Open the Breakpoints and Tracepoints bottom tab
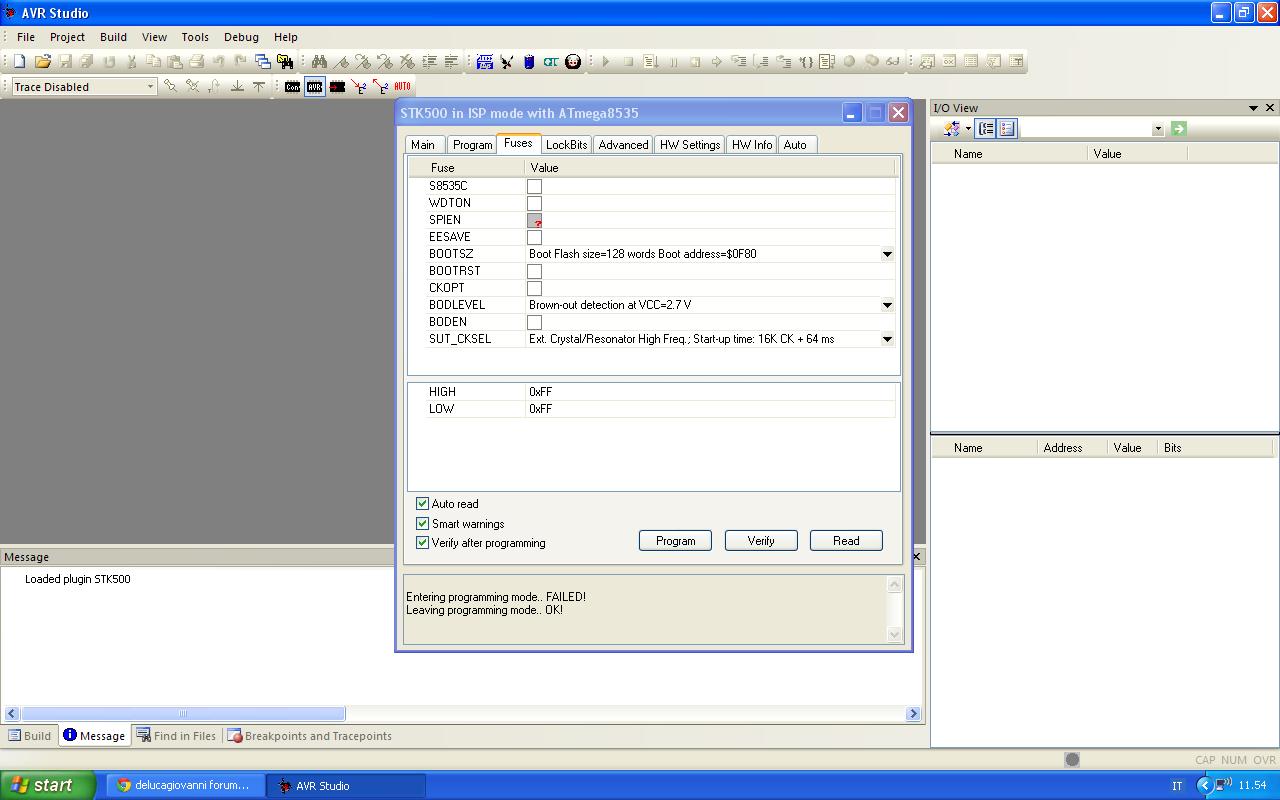This screenshot has height=800, width=1280. pos(309,736)
